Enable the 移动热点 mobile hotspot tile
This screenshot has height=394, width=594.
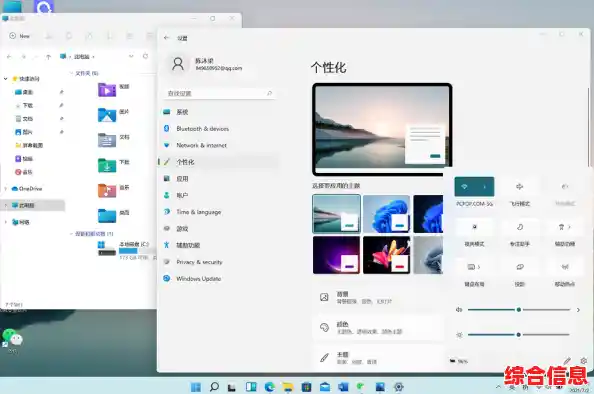click(564, 267)
